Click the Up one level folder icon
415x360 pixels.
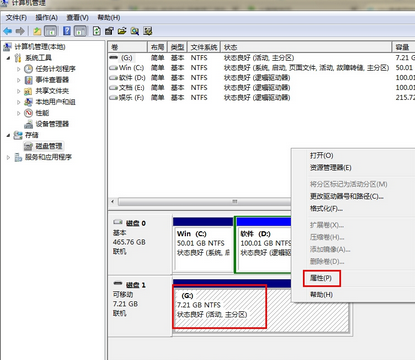click(37, 31)
